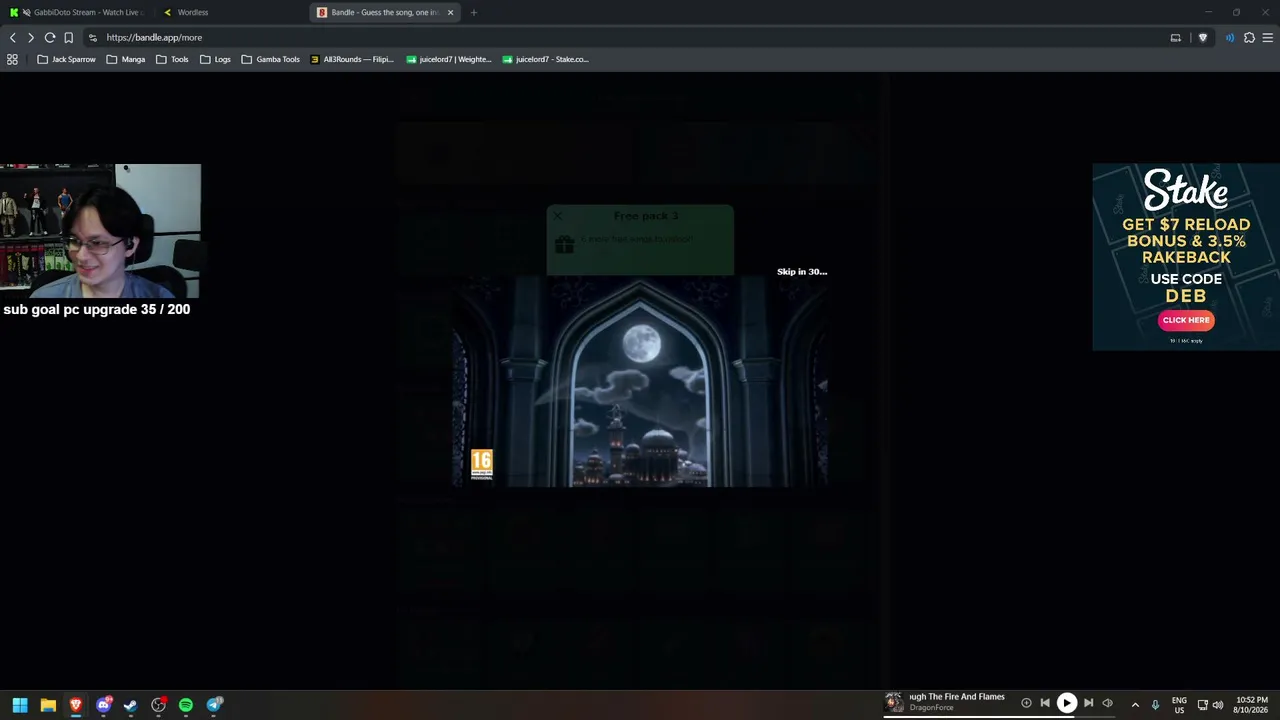This screenshot has width=1280, height=720.
Task: Click the Stake CLICK HERE button
Action: point(1186,320)
